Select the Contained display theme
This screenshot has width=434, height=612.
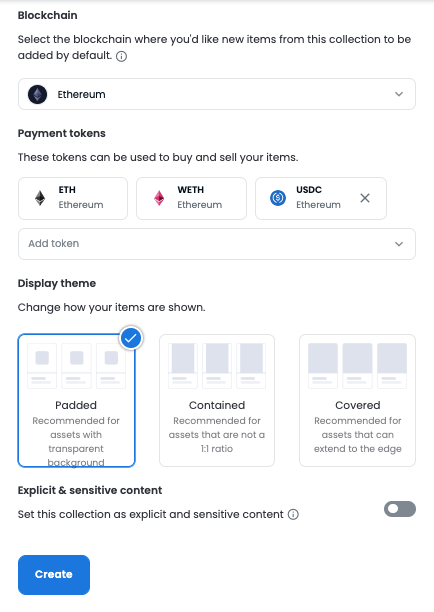tap(217, 400)
